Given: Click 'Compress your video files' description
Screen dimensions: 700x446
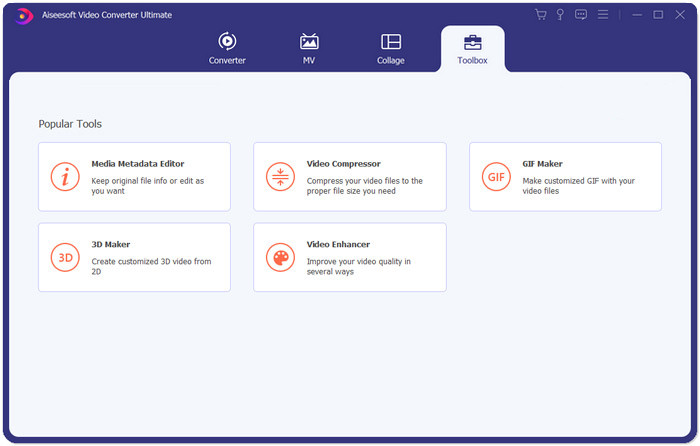Looking at the screenshot, I should (x=364, y=186).
